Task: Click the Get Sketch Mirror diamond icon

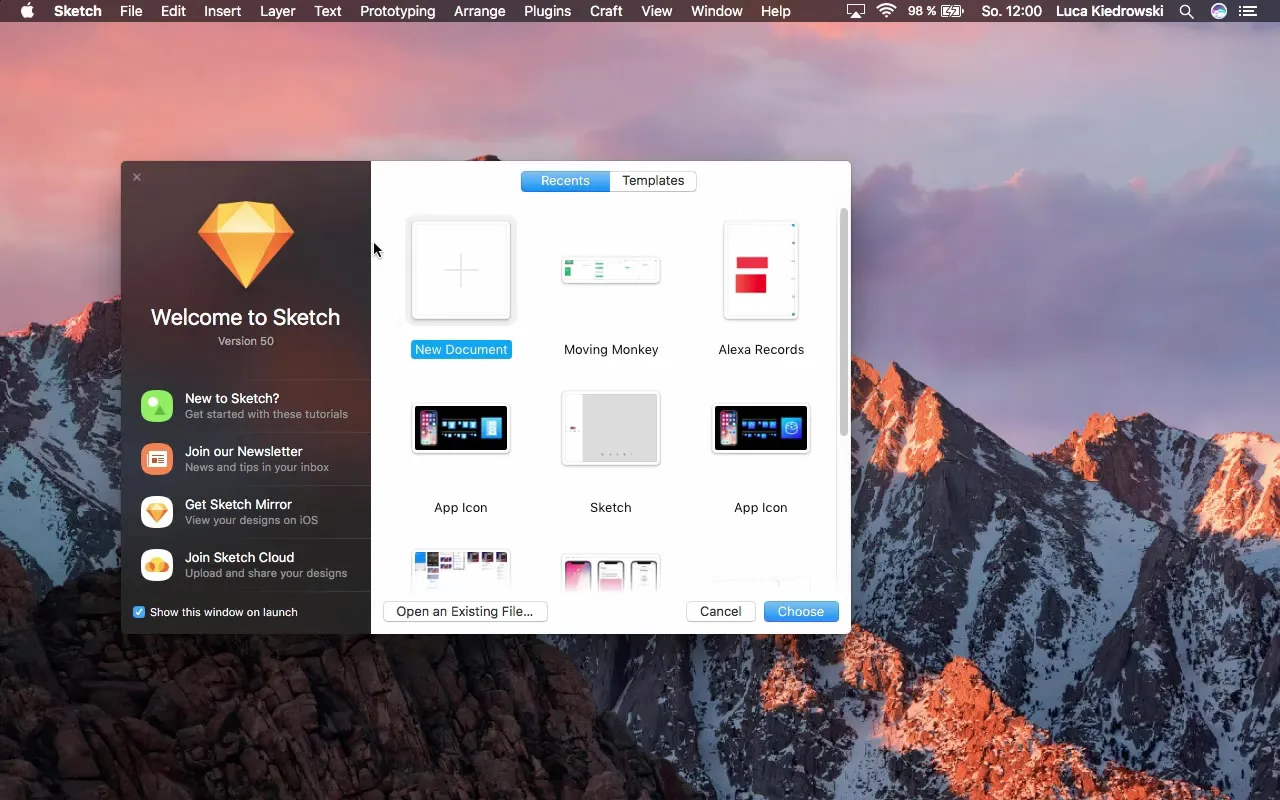Action: coord(157,512)
